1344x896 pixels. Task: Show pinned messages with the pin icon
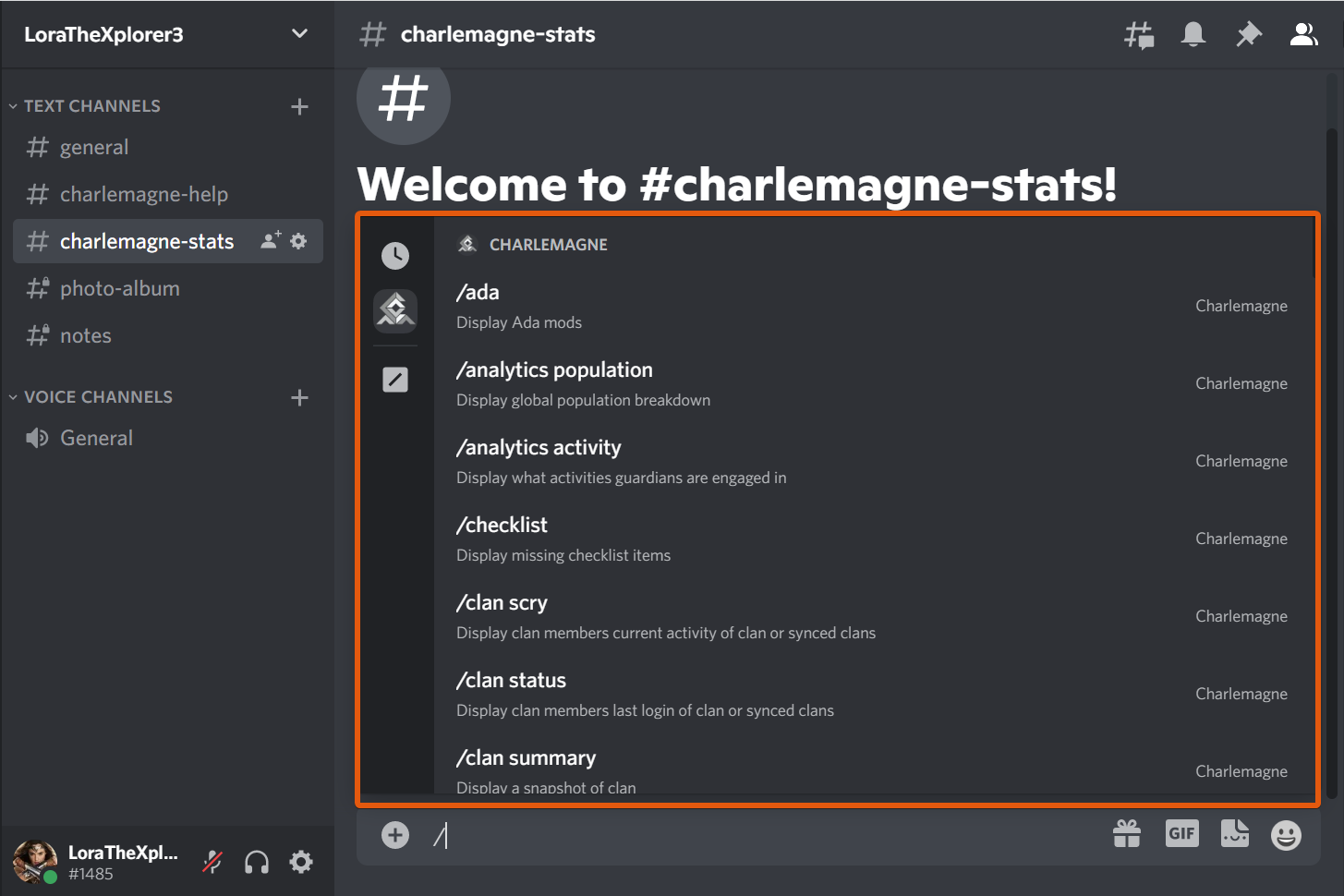tap(1249, 34)
